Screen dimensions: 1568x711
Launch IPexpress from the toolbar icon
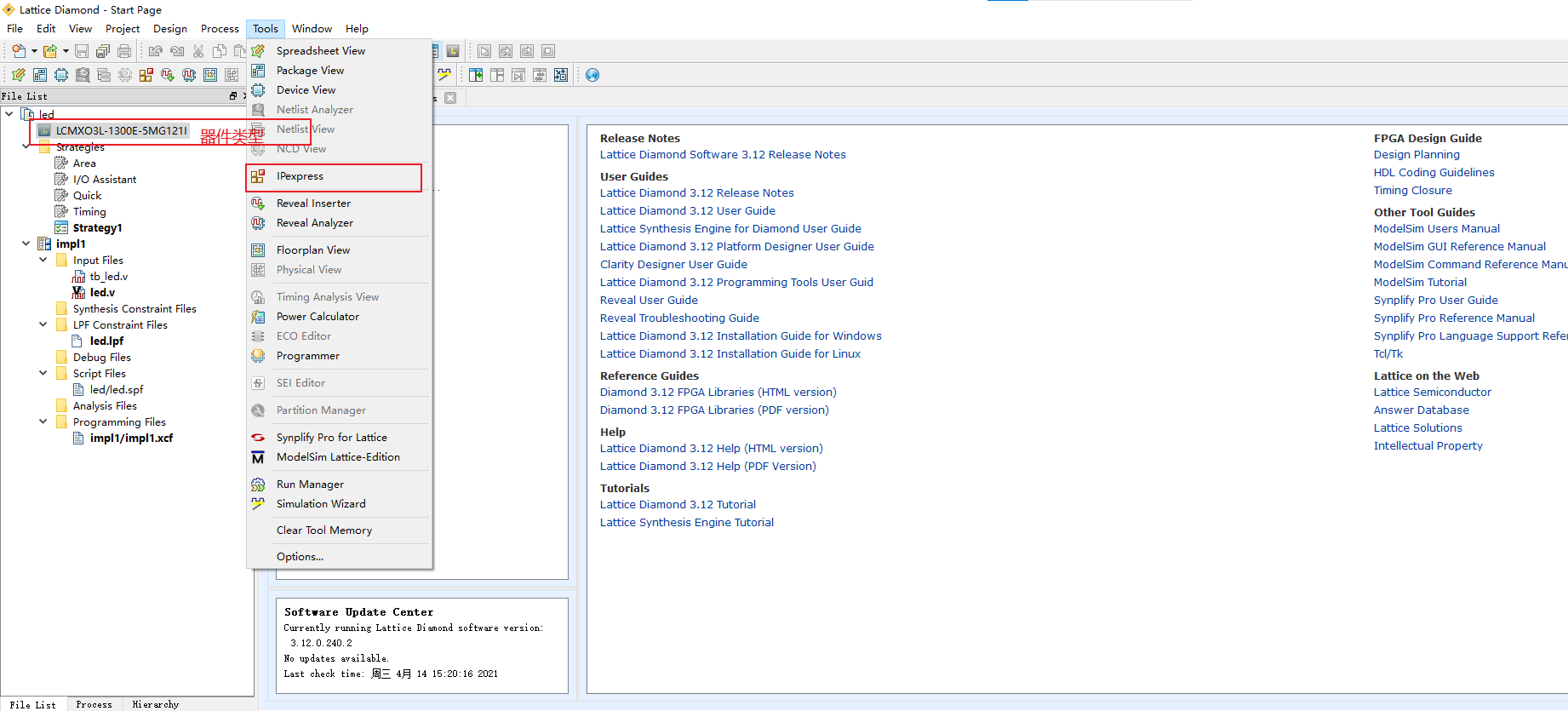click(x=146, y=75)
